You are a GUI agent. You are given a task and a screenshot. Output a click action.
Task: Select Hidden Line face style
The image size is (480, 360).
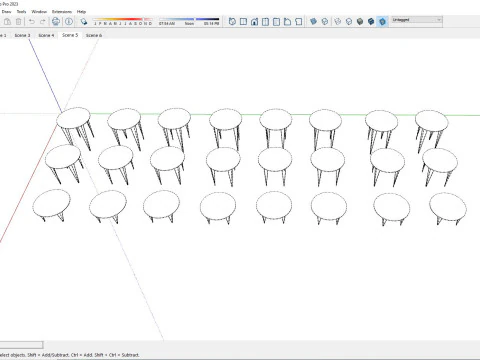[349, 22]
